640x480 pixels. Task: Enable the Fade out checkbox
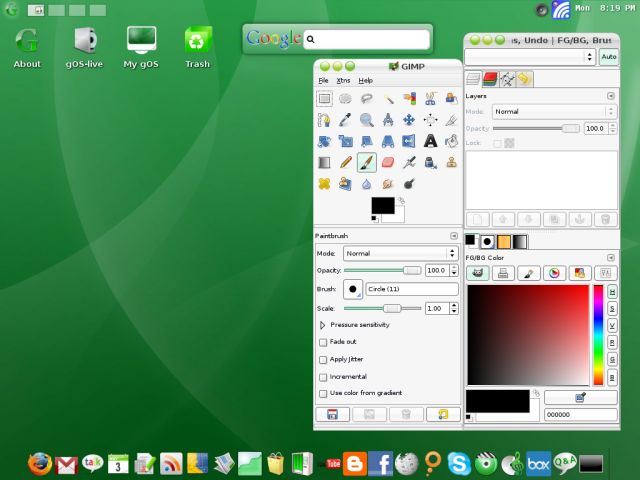[x=322, y=342]
